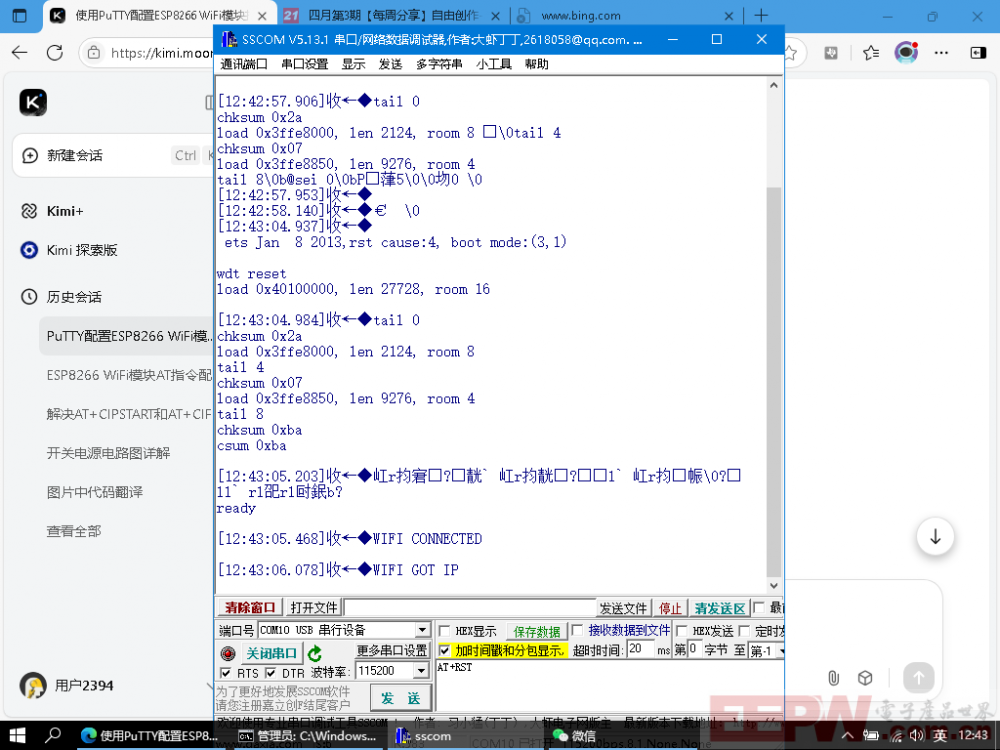Viewport: 1000px width, 750px height.
Task: Open 小工具 menu
Action: [x=494, y=64]
